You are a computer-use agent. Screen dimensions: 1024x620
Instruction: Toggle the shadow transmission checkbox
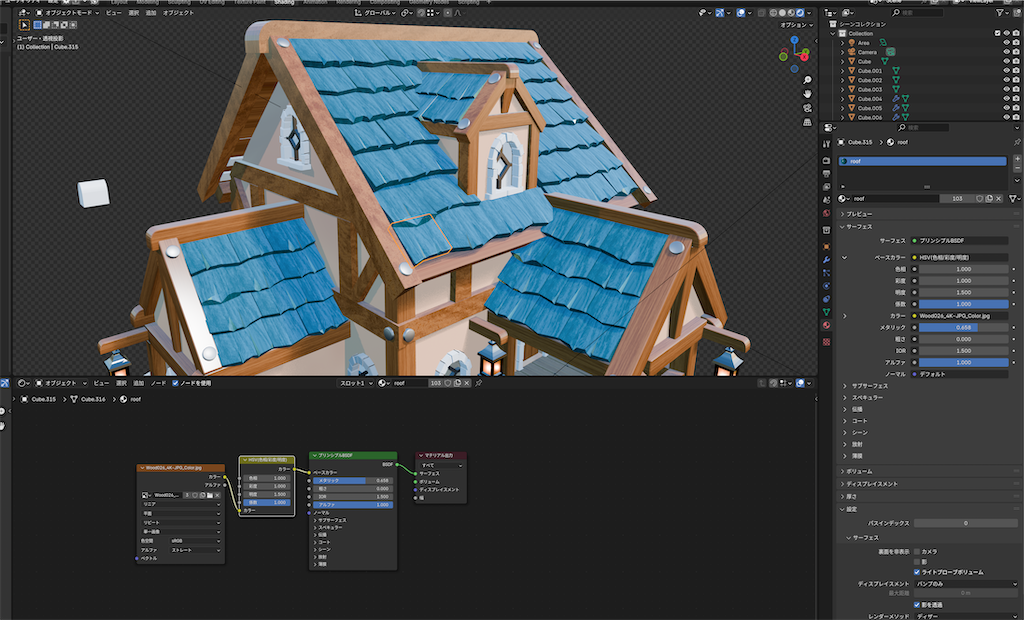[x=917, y=604]
